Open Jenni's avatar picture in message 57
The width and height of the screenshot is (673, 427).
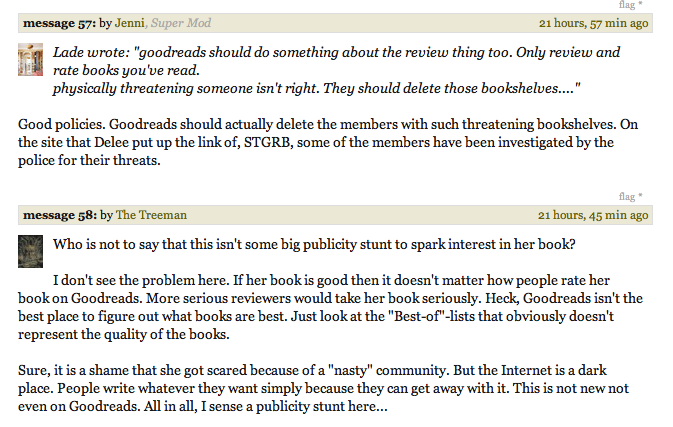tap(30, 60)
